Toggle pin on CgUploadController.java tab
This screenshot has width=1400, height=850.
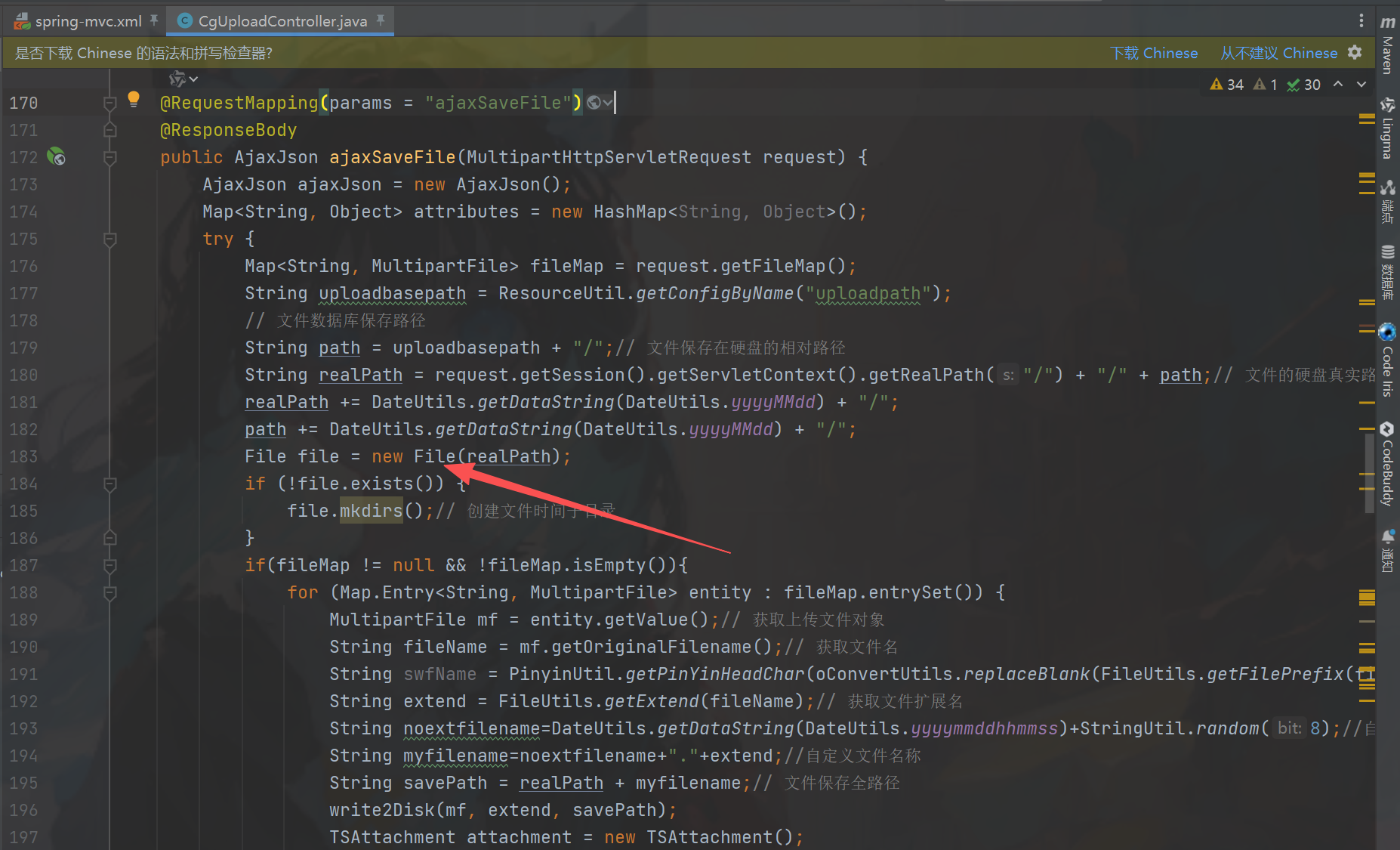click(381, 20)
